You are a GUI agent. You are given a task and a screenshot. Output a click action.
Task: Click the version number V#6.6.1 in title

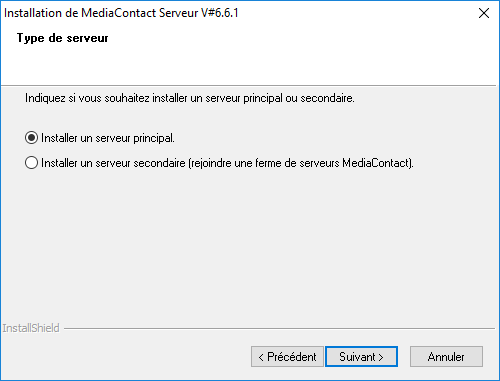(220, 13)
